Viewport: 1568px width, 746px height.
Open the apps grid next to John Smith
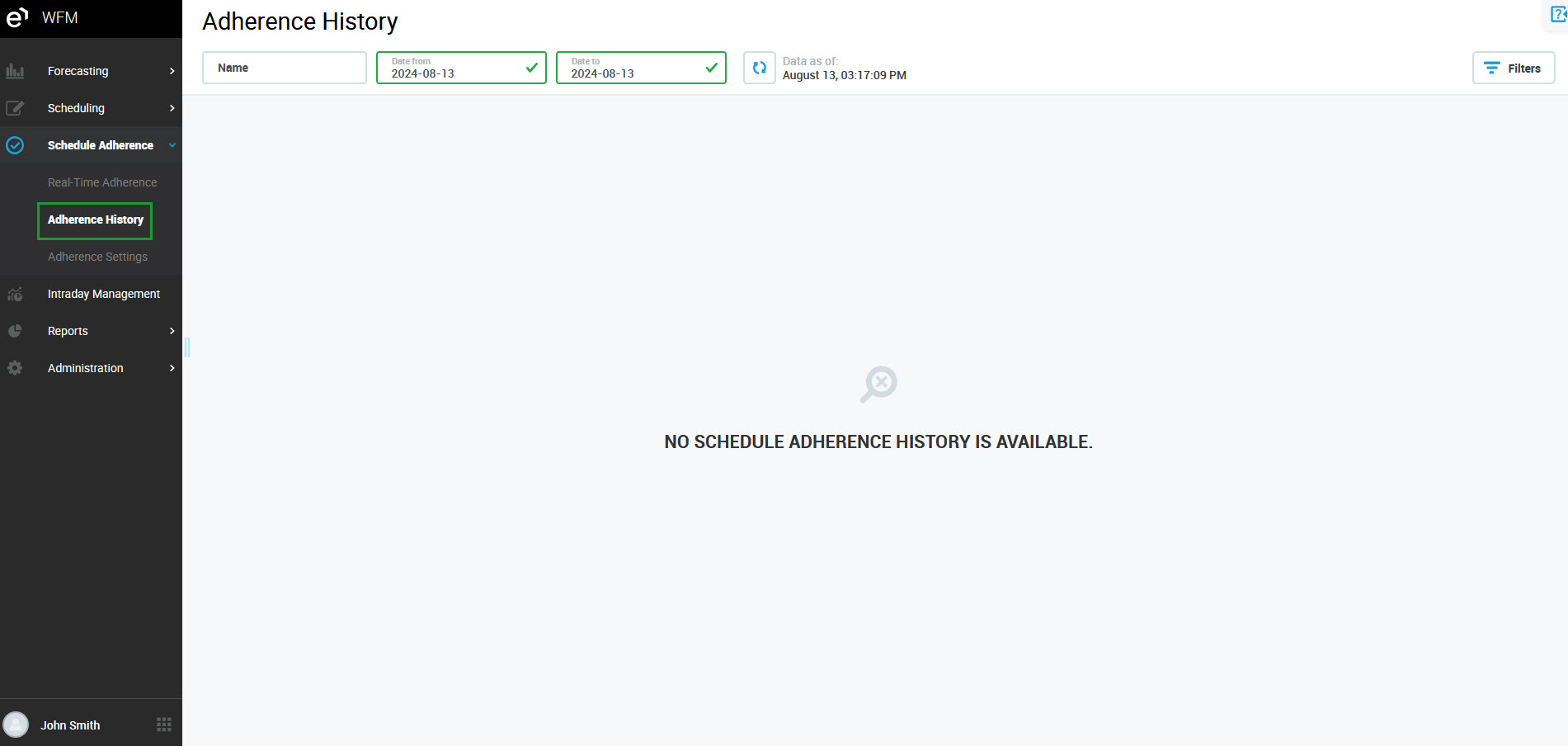point(164,725)
